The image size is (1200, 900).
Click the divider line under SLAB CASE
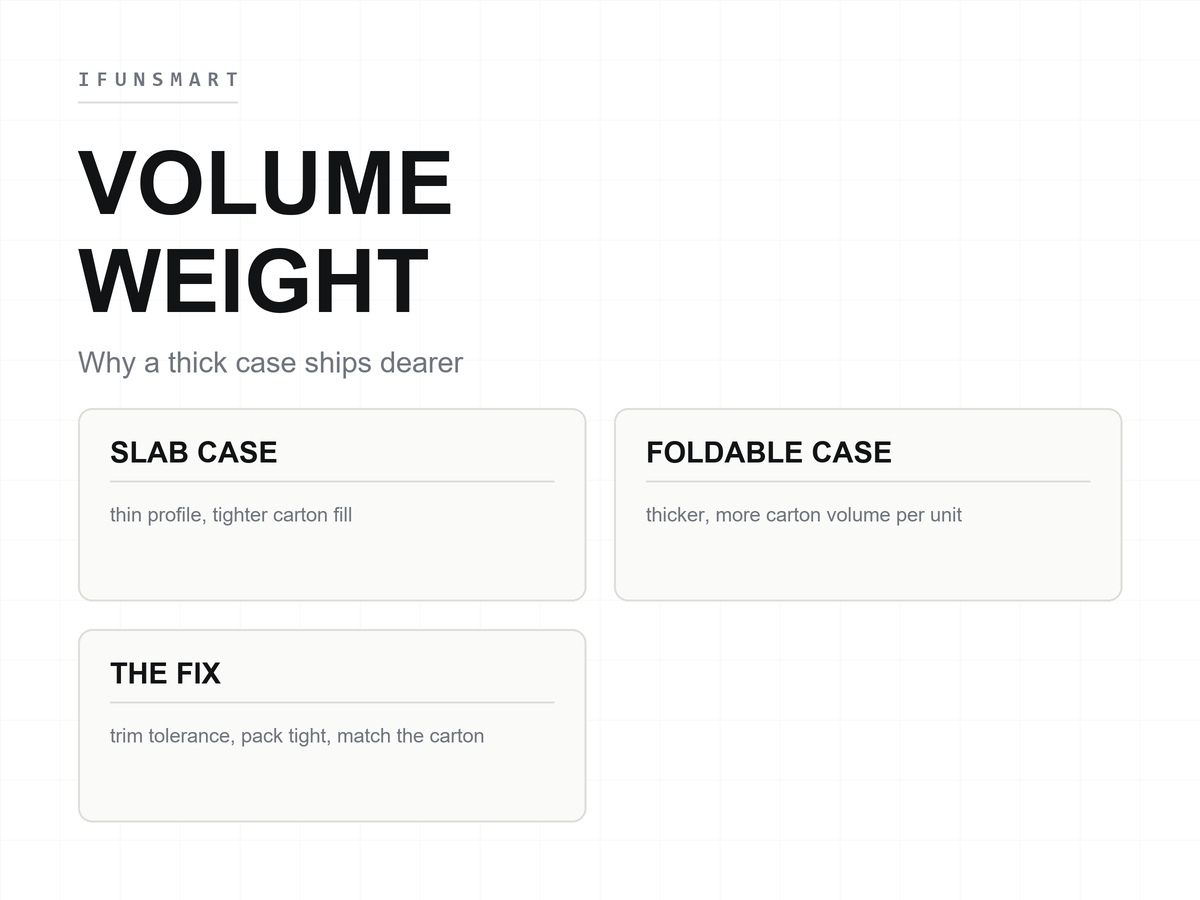point(332,481)
